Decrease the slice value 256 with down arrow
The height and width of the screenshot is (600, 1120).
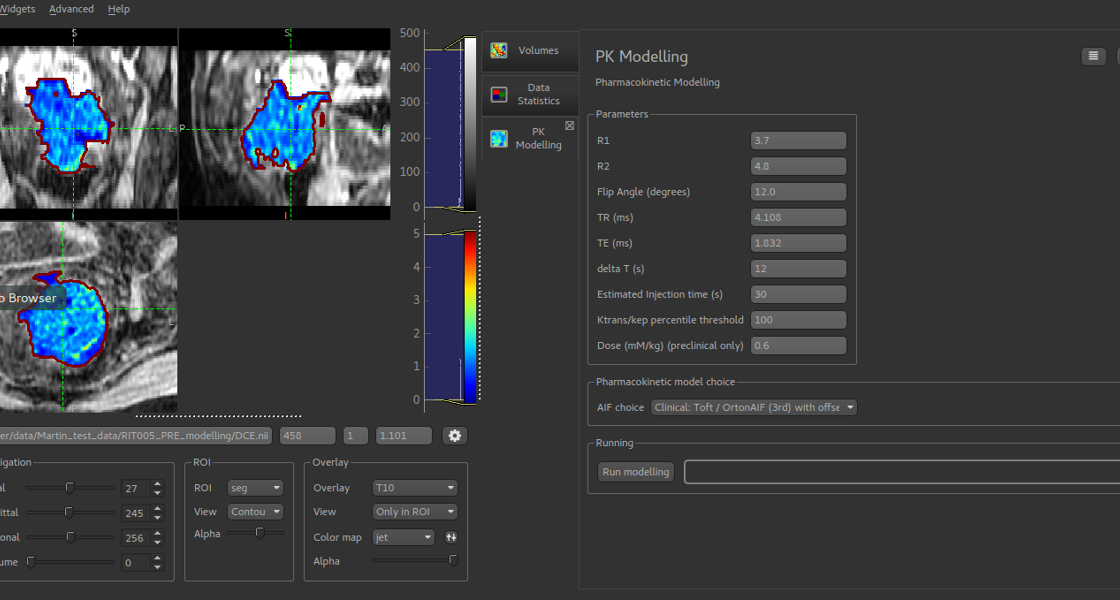point(157,542)
